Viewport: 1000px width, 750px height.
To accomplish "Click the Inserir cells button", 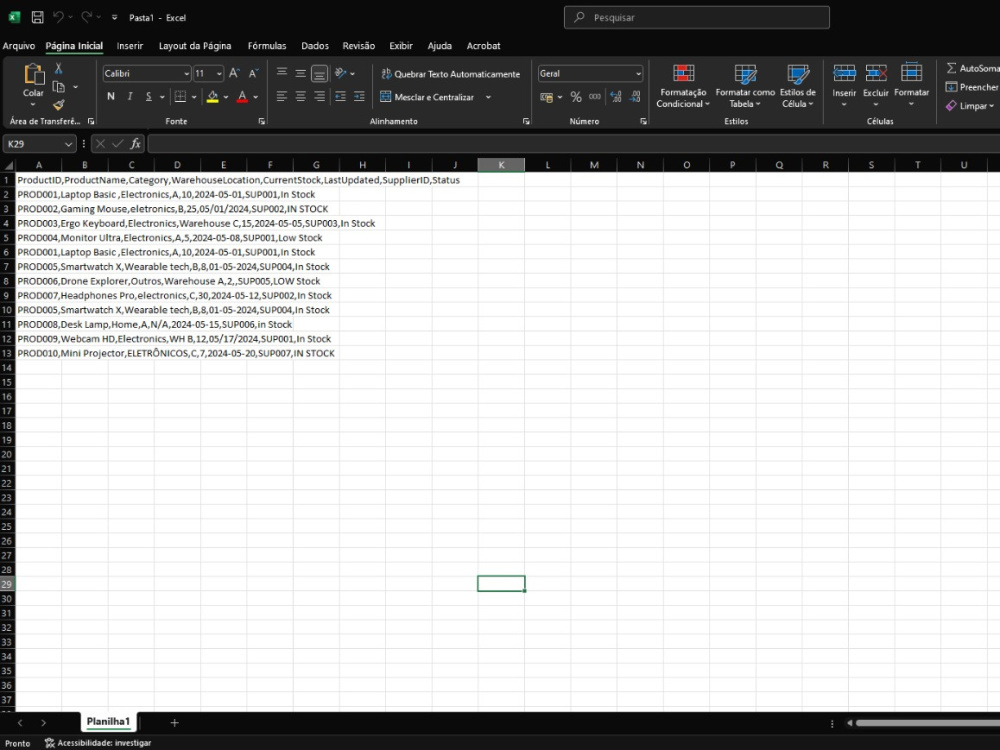I will coord(844,85).
